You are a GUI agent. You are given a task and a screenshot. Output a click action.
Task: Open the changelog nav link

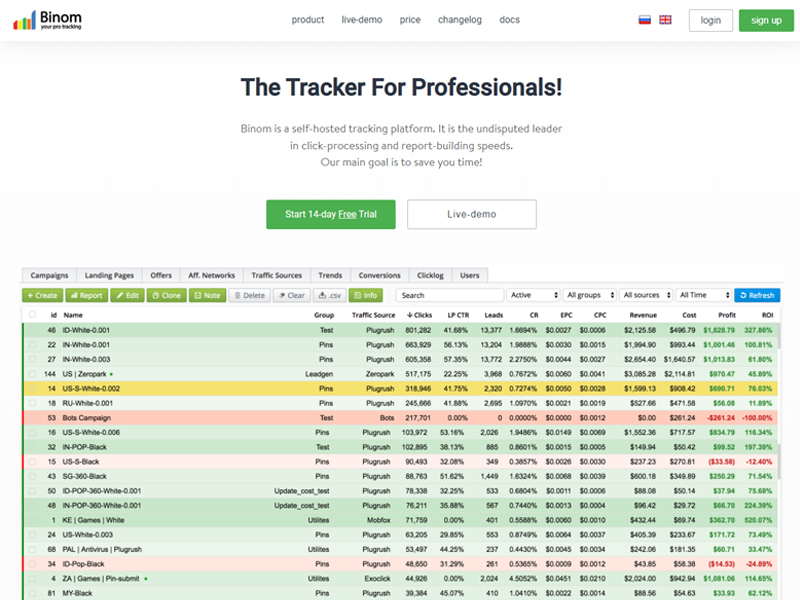point(460,20)
